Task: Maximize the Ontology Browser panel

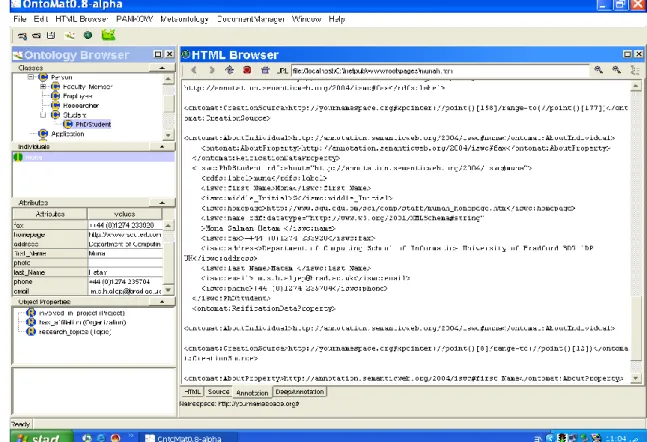Action: [x=158, y=54]
